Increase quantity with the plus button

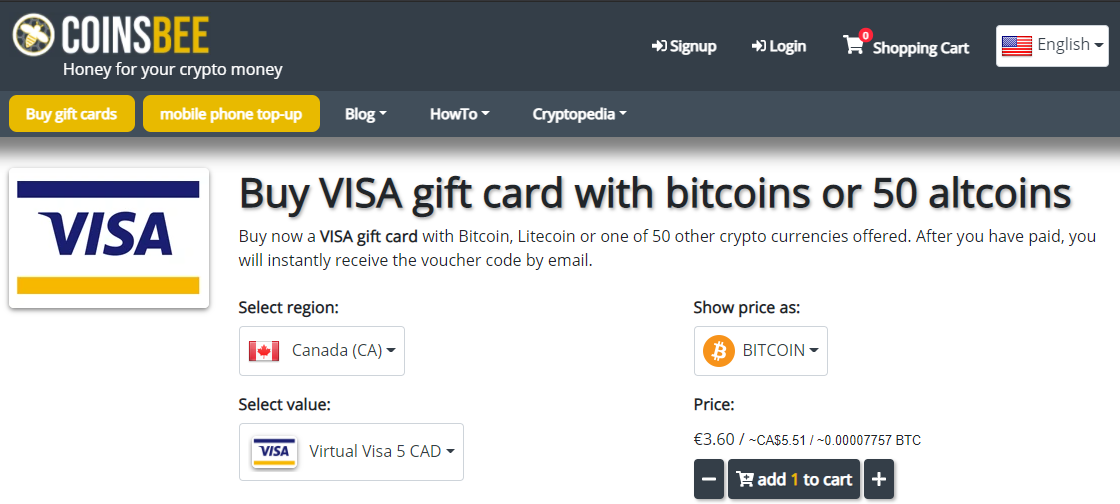[x=879, y=479]
